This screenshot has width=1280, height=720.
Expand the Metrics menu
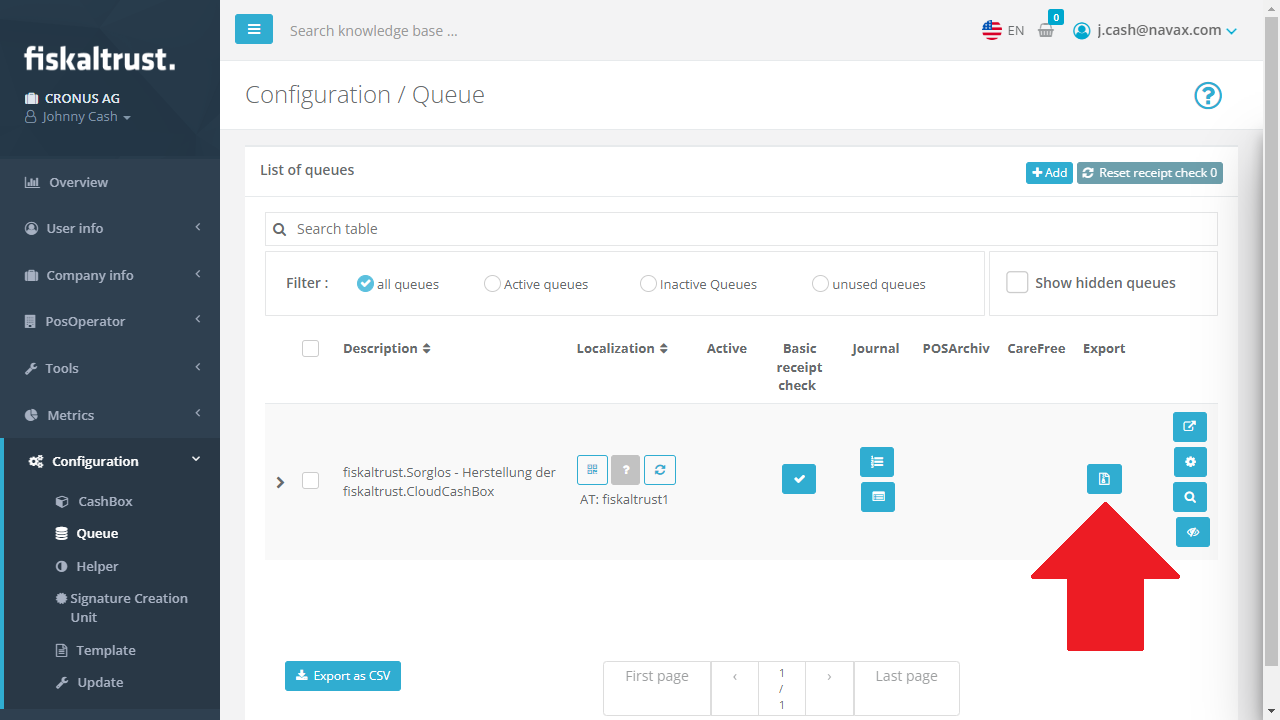coord(110,415)
